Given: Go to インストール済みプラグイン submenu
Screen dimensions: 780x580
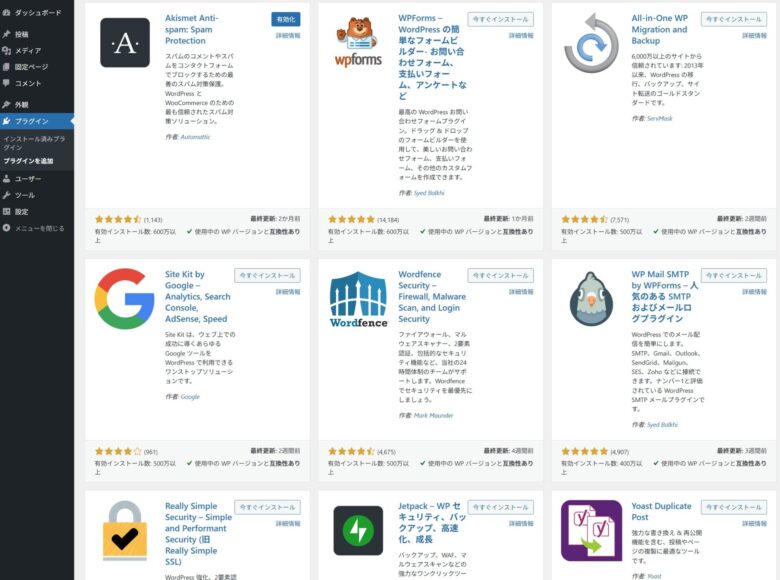Looking at the screenshot, I should [34, 142].
